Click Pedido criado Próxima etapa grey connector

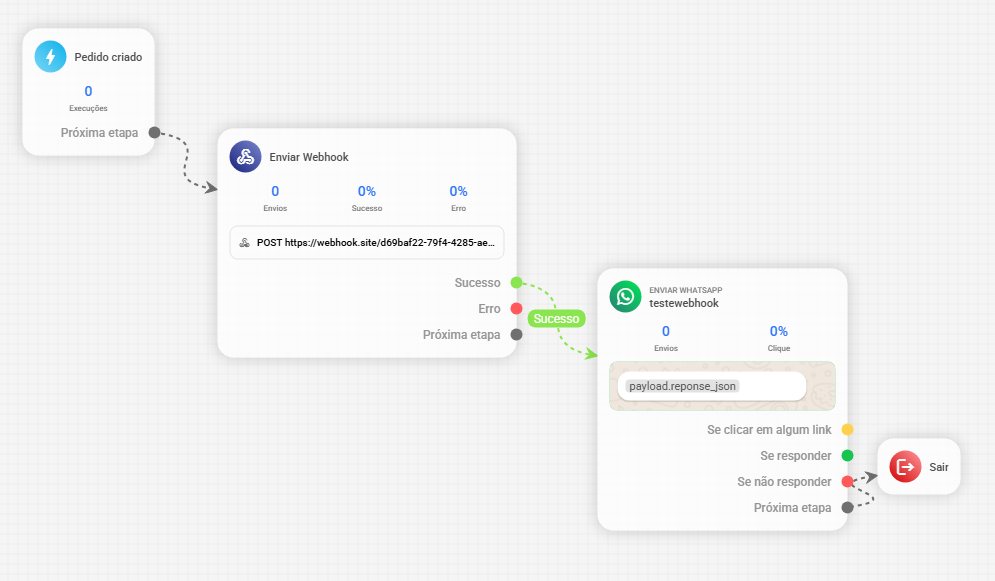154,133
